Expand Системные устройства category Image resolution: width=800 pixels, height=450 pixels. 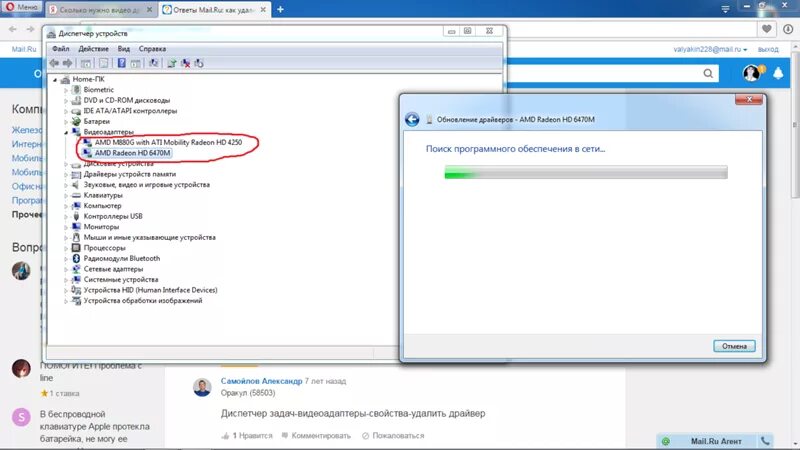pyautogui.click(x=66, y=280)
